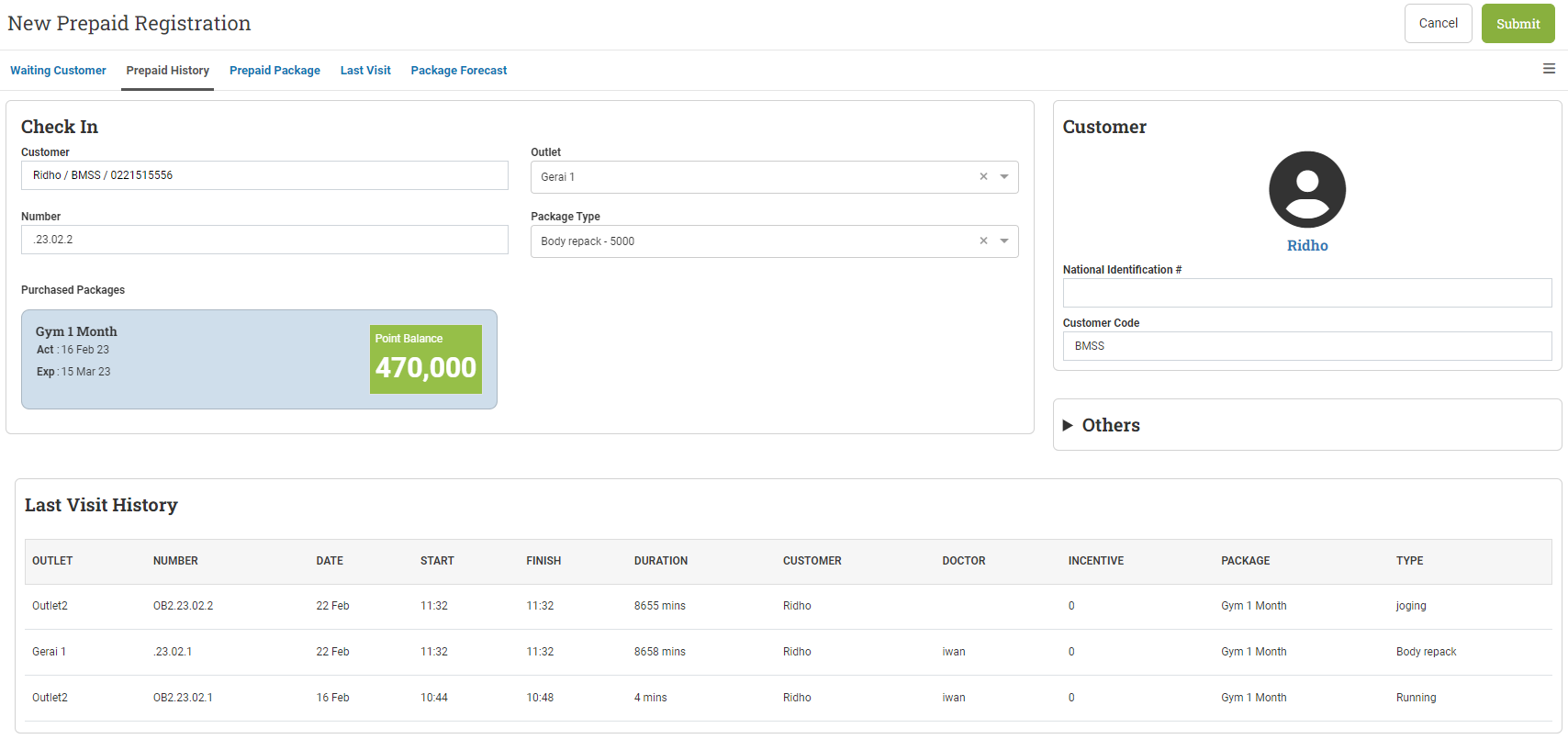Focus the Customer input field
The width and height of the screenshot is (1568, 739).
[264, 175]
